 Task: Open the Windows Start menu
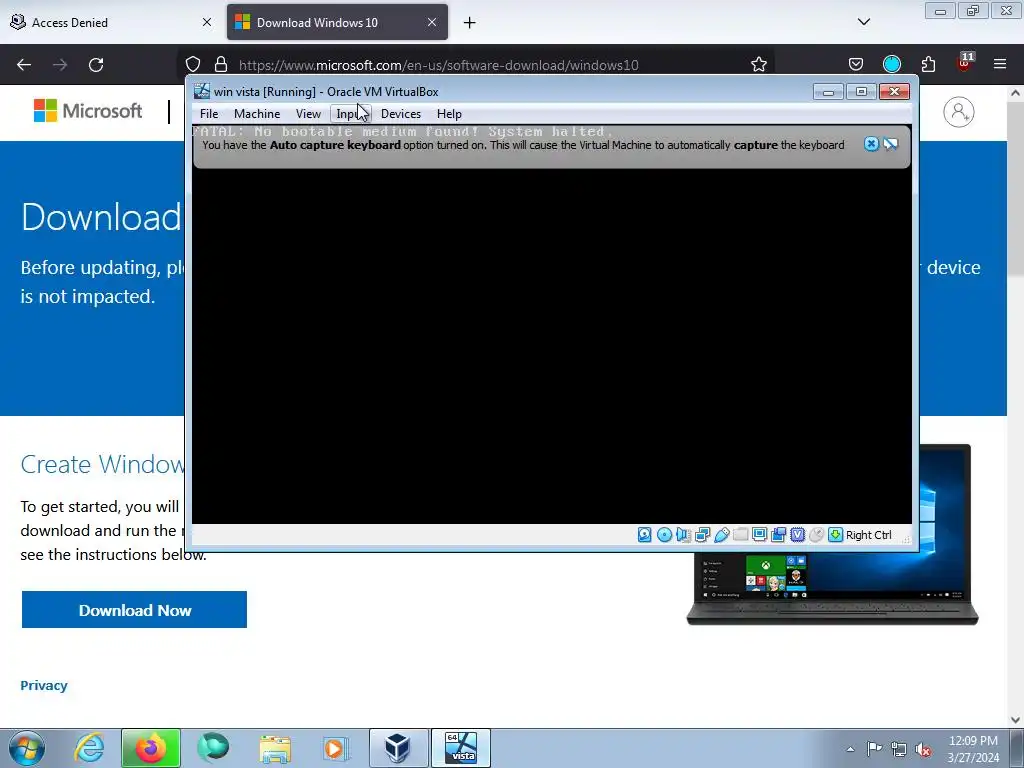point(27,748)
